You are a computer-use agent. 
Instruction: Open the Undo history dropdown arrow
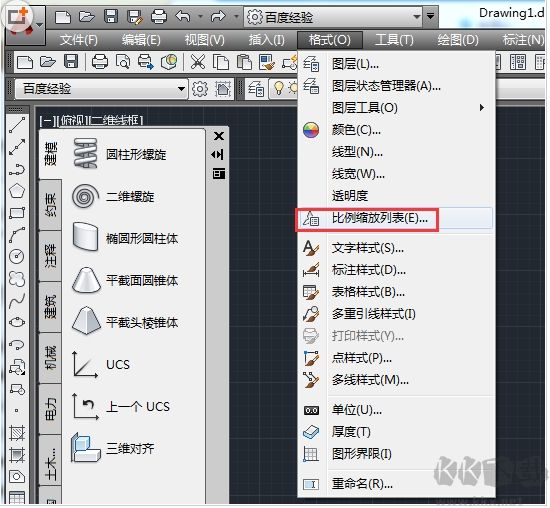200,16
